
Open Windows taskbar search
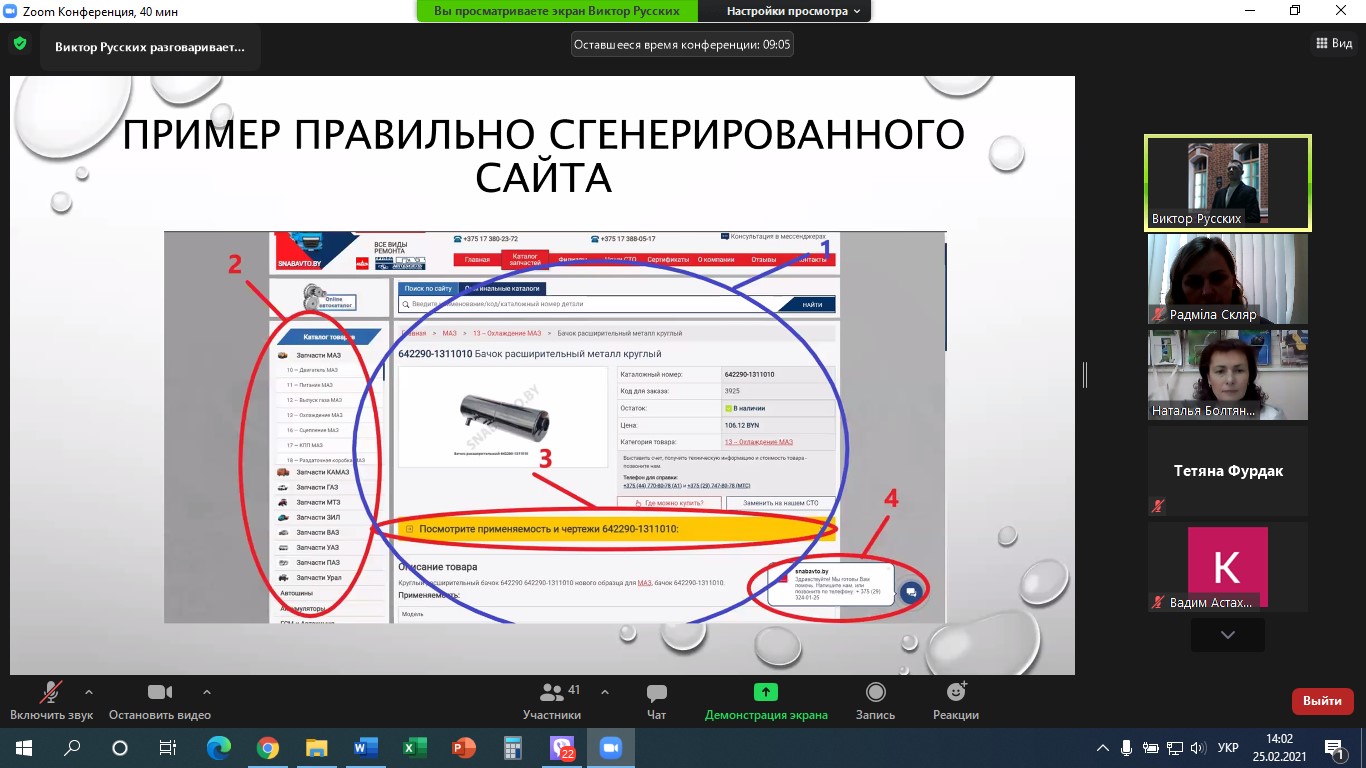[x=72, y=747]
